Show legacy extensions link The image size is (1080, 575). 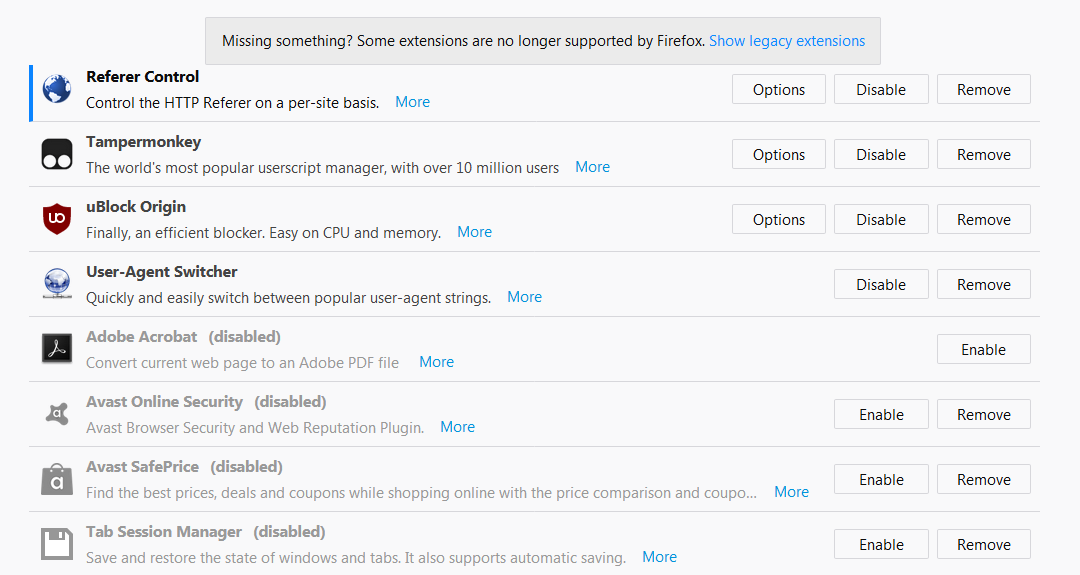click(x=787, y=41)
